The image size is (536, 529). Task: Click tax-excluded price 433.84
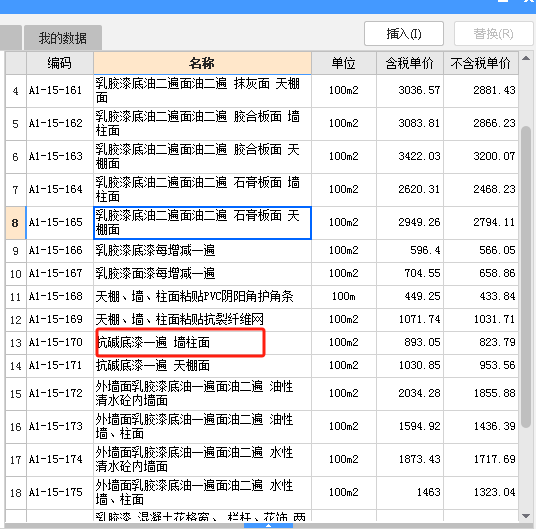[497, 297]
